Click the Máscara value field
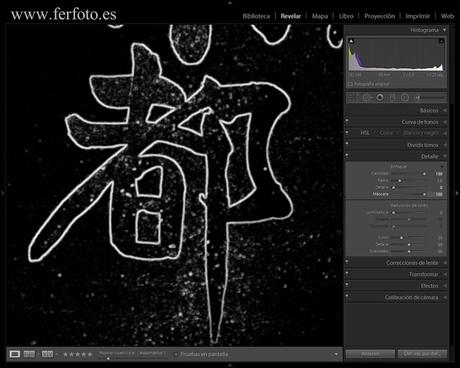This screenshot has height=368, width=460. [439, 194]
